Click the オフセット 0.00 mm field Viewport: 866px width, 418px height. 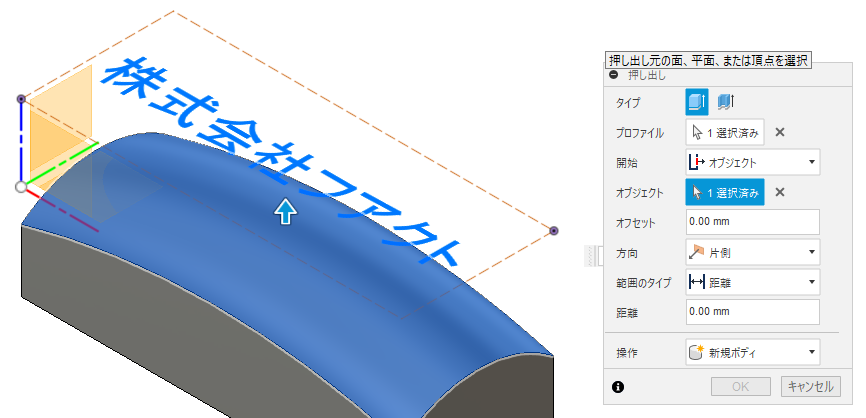click(753, 222)
